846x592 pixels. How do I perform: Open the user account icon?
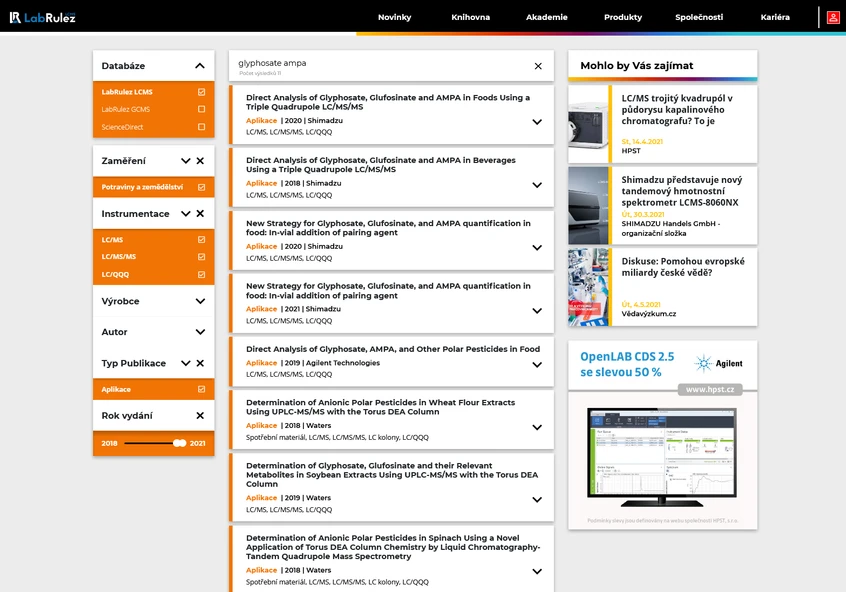(x=833, y=17)
